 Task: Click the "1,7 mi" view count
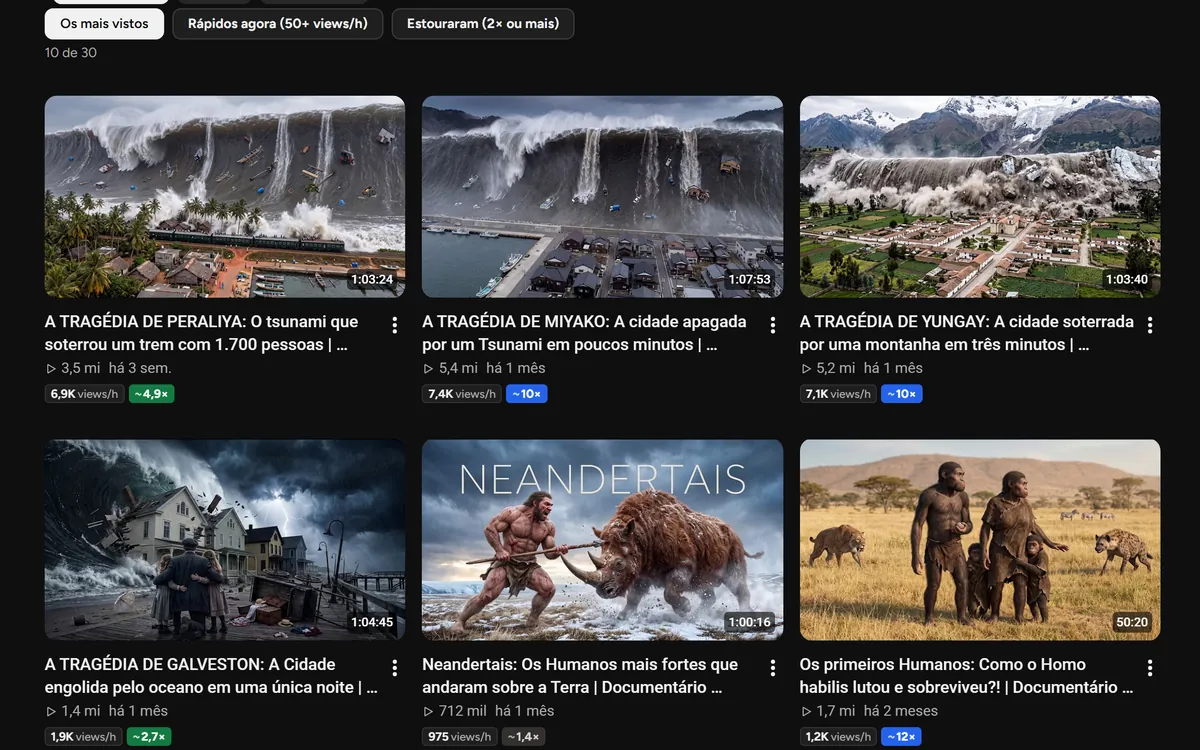tap(828, 711)
